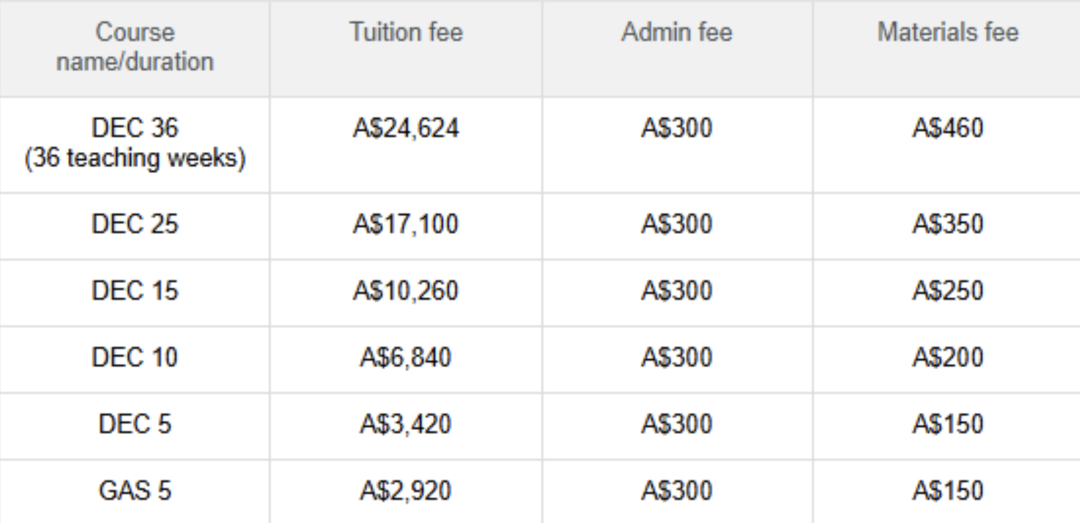Click the DEC 5 course name
Screen dimensions: 1080x523
[x=135, y=424]
